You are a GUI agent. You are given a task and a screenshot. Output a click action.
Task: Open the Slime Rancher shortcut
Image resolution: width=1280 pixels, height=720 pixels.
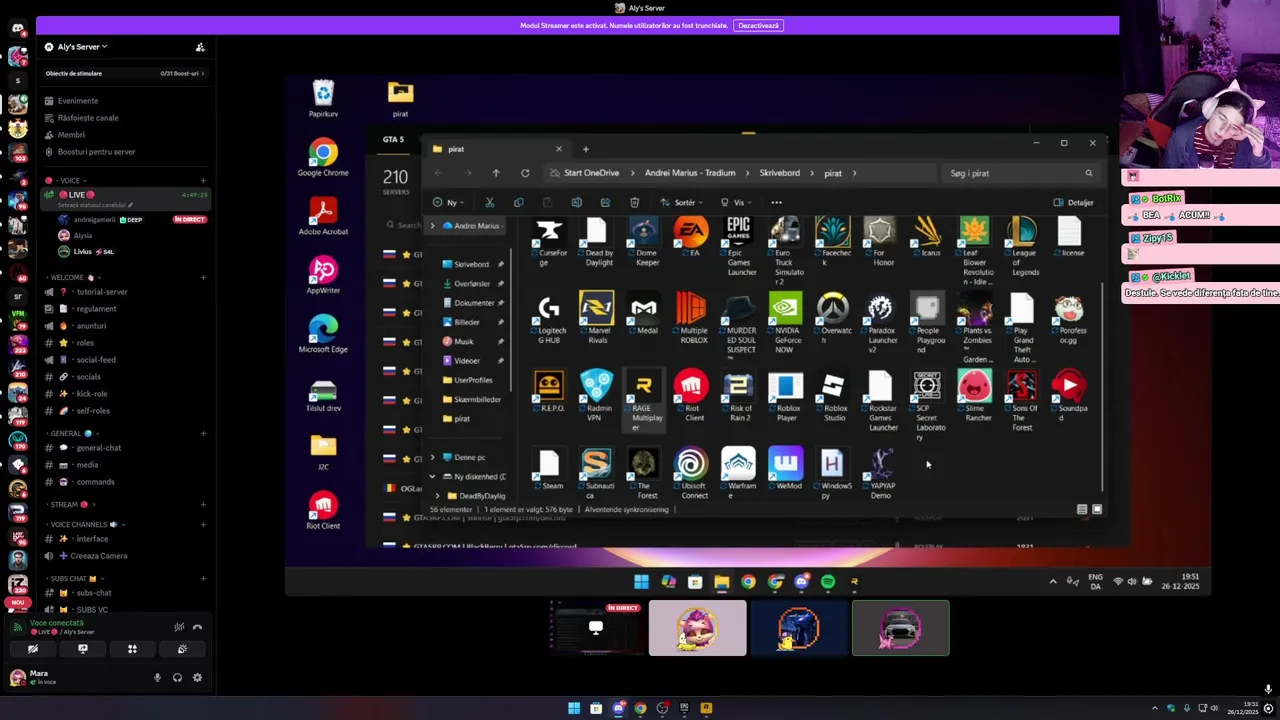(x=975, y=396)
